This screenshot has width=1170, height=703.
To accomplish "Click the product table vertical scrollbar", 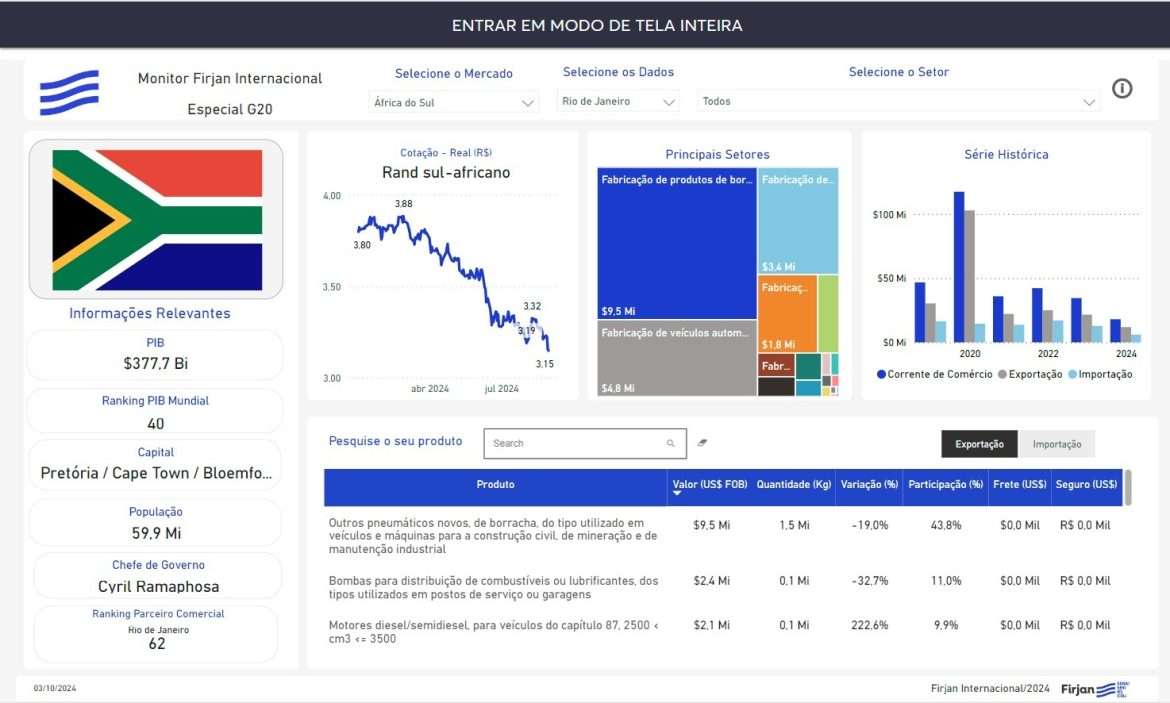I will (1128, 488).
